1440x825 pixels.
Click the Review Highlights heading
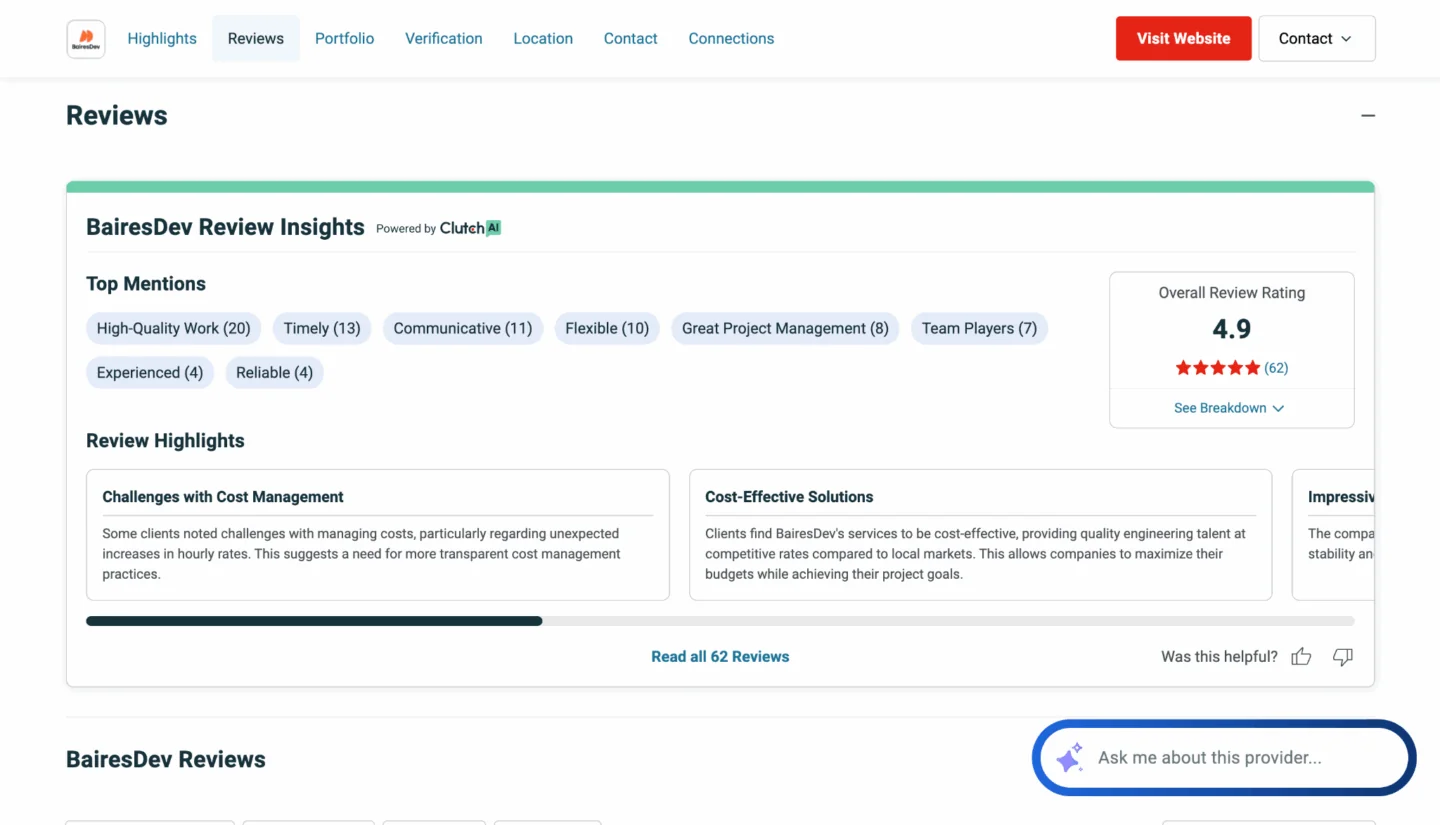(165, 441)
